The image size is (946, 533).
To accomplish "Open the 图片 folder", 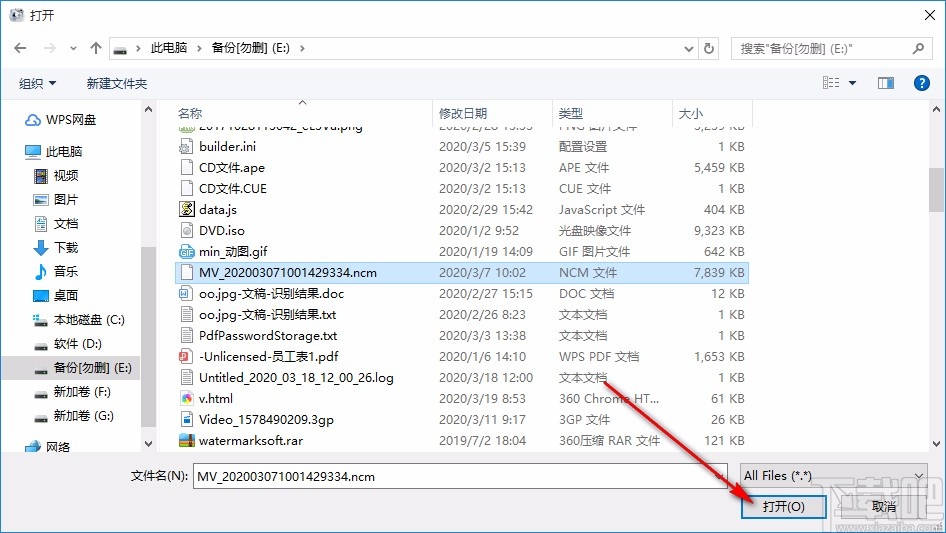I will tap(56, 199).
